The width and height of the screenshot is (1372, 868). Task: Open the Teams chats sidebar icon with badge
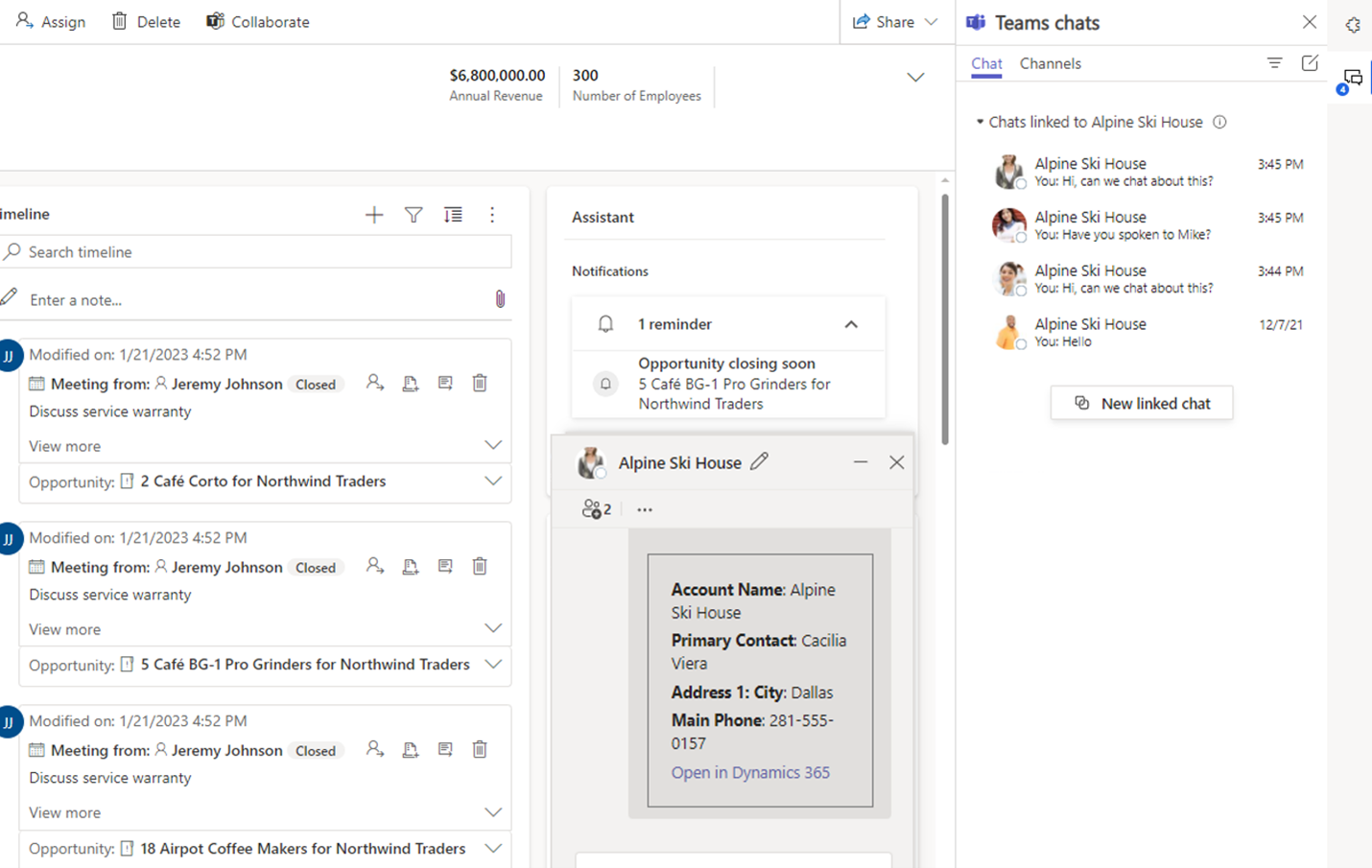[x=1353, y=77]
